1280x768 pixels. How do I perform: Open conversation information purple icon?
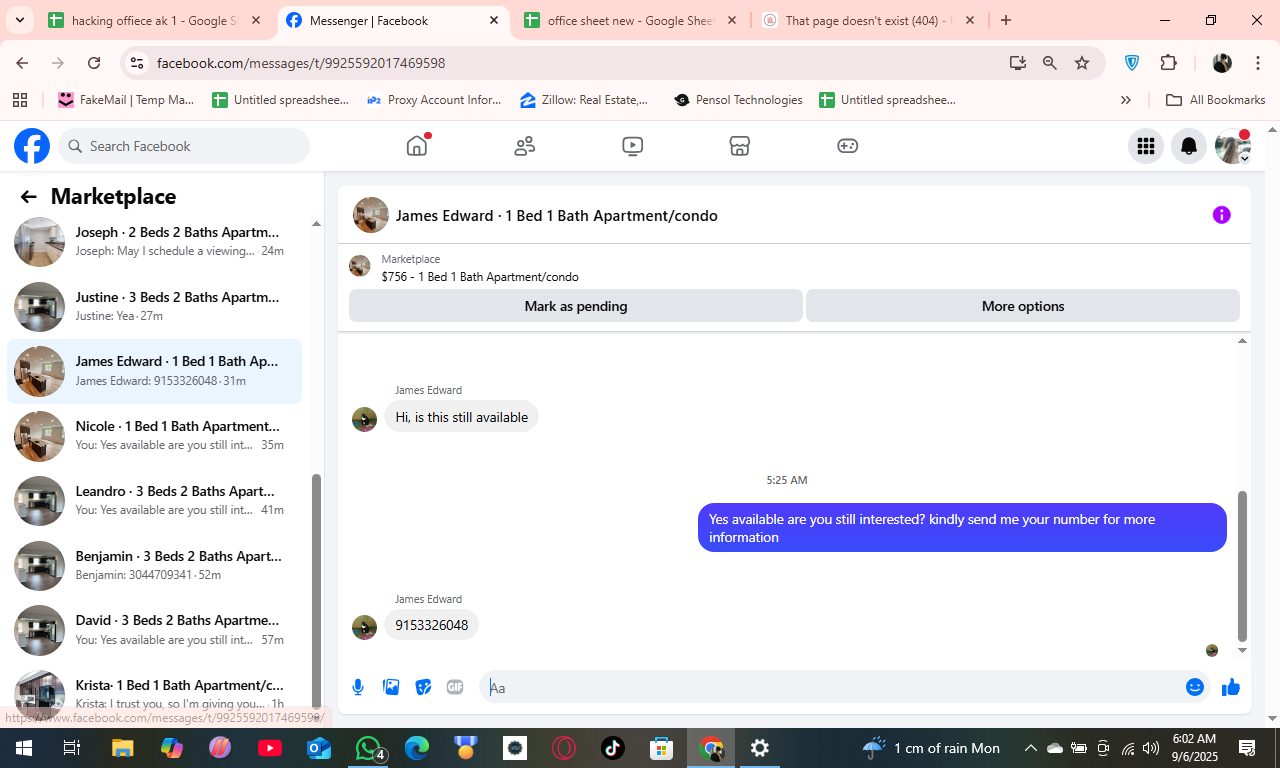pyautogui.click(x=1221, y=215)
